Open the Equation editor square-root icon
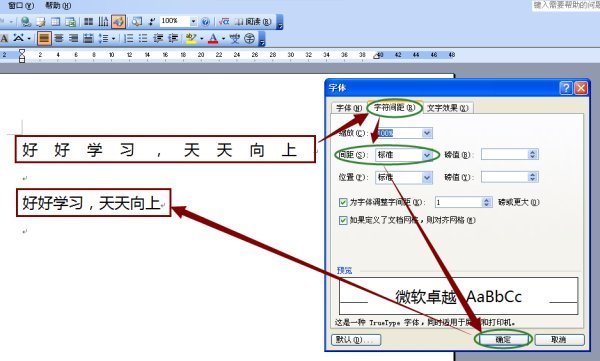Screen dimensions: 600x361 [223, 21]
